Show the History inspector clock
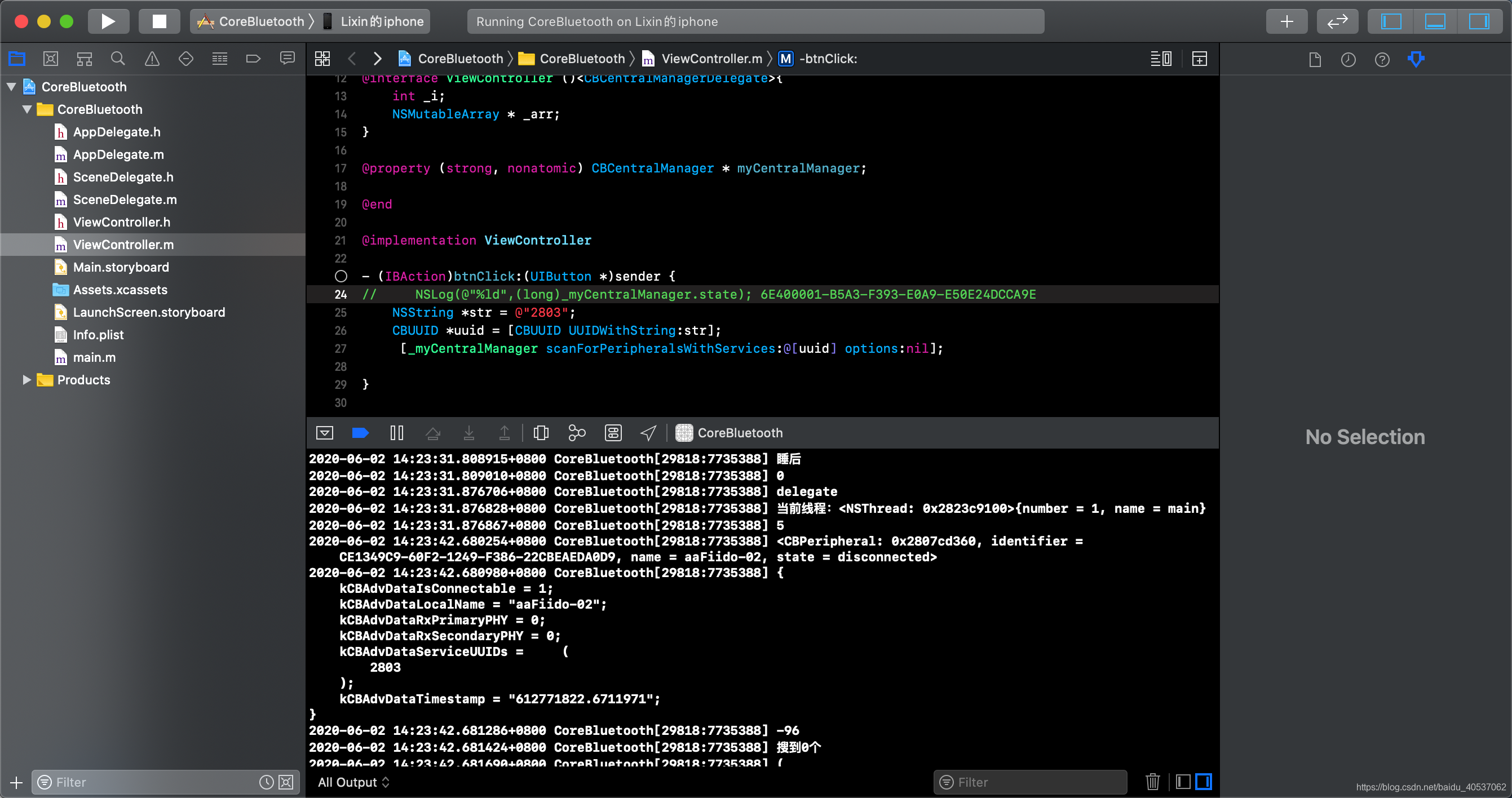This screenshot has height=798, width=1512. (x=1349, y=59)
